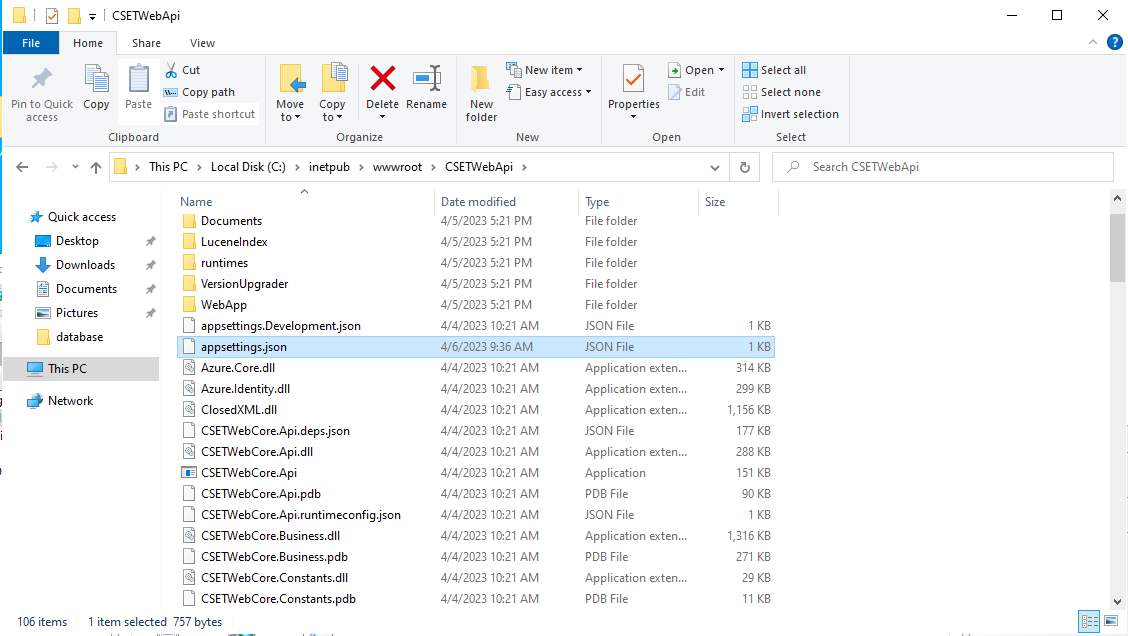Image resolution: width=1128 pixels, height=636 pixels.
Task: Click inetpub in the address breadcrumb
Action: 329,167
